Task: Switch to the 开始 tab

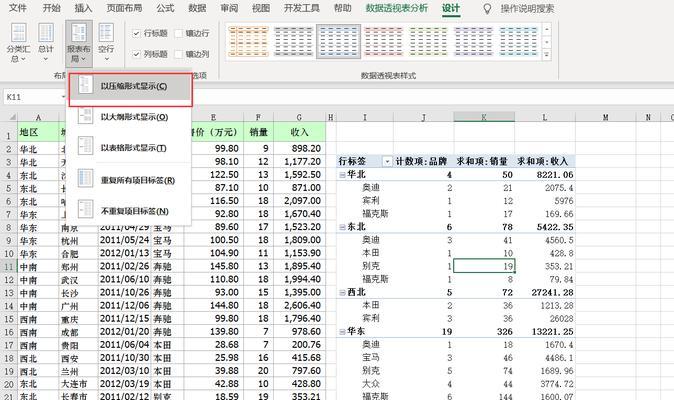Action: (52, 8)
